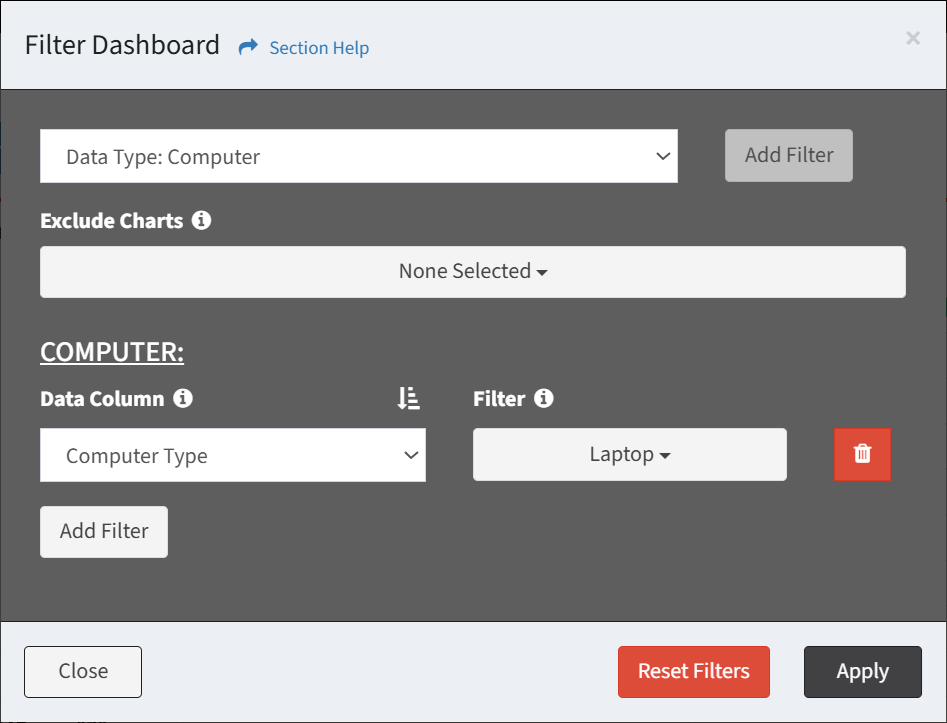This screenshot has width=947, height=723.
Task: Click the red Reset Filters button
Action: coord(693,672)
